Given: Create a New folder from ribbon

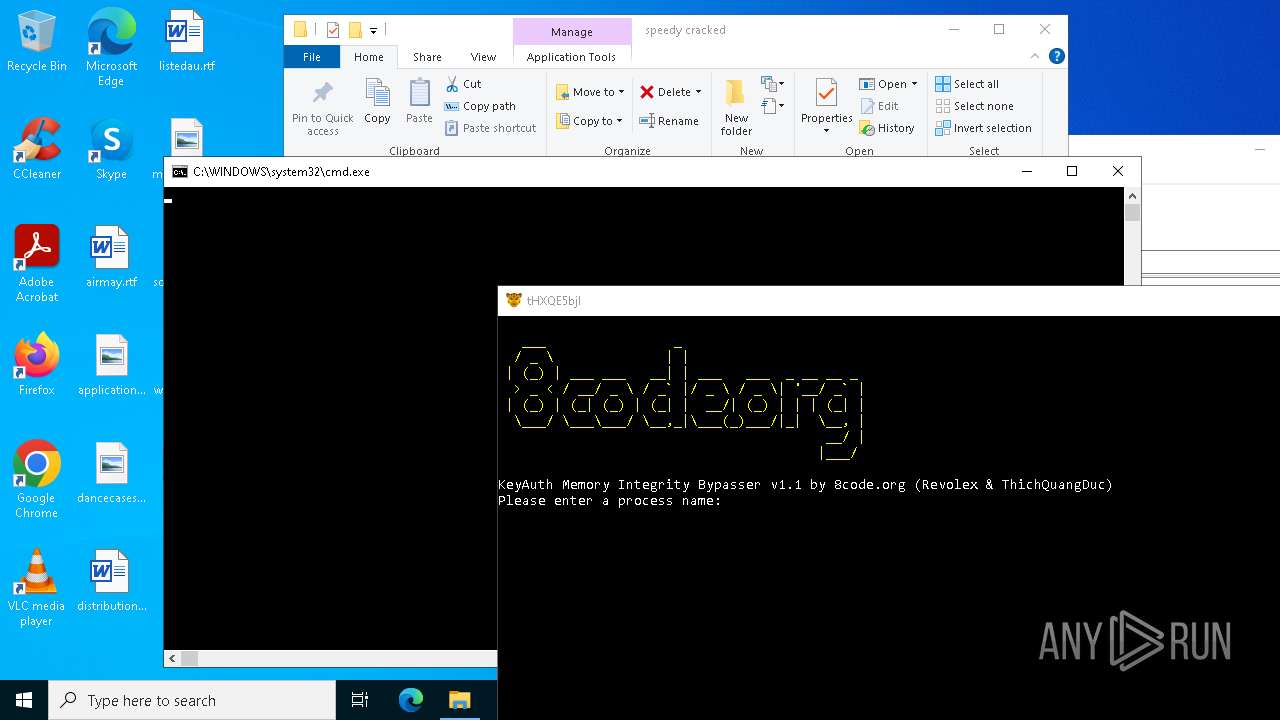Looking at the screenshot, I should (x=736, y=108).
